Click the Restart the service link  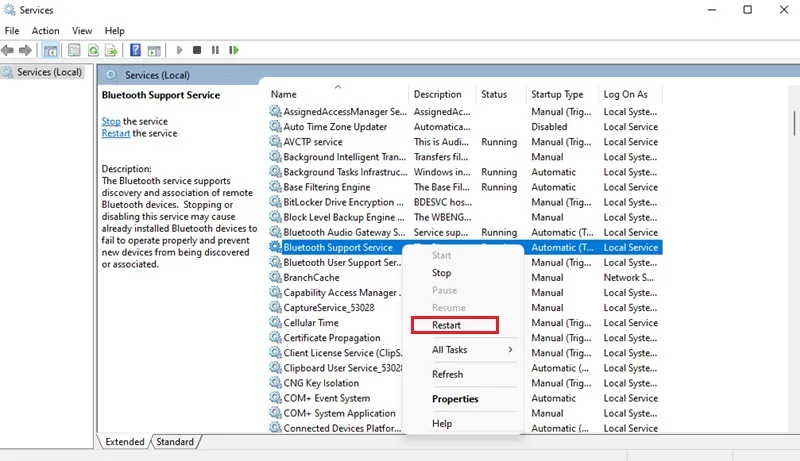[x=116, y=133]
